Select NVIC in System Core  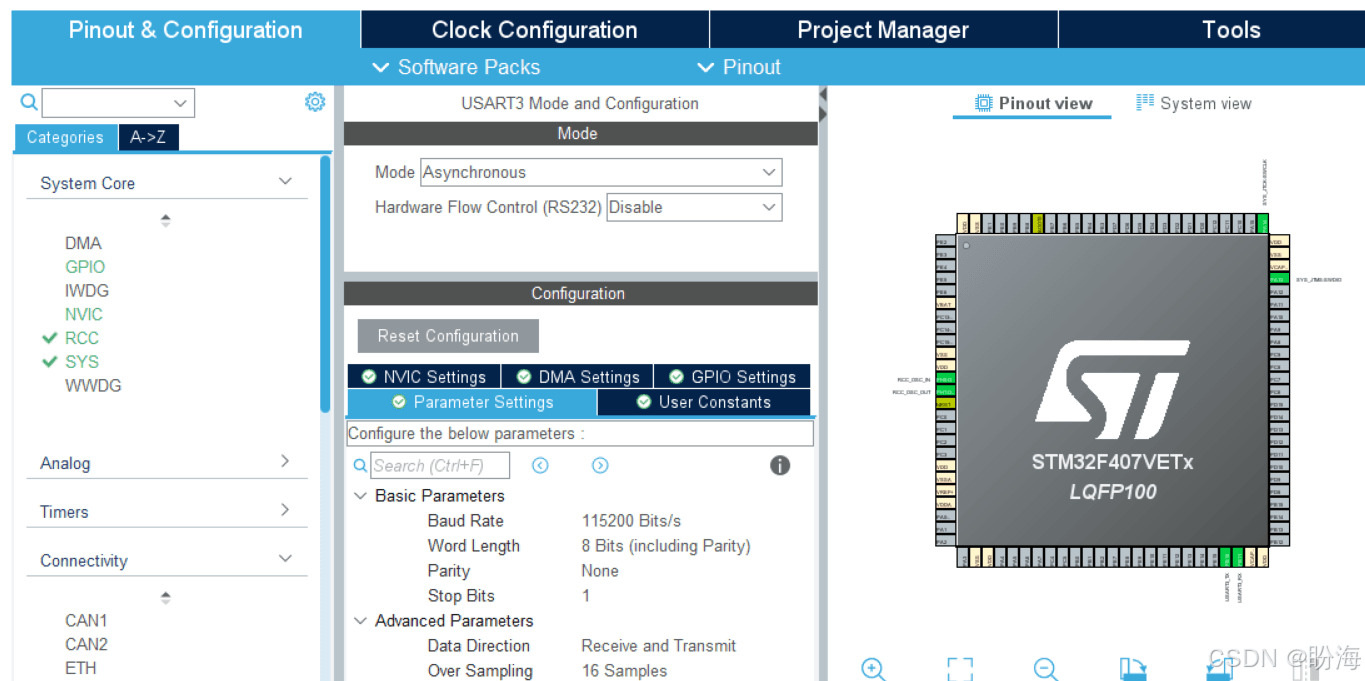(x=84, y=314)
